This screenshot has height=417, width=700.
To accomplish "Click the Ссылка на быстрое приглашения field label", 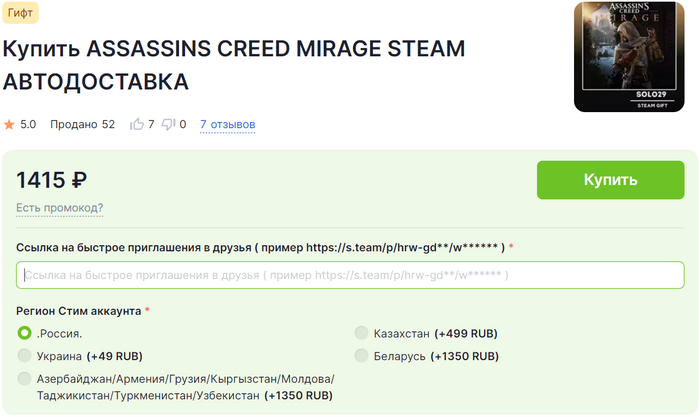I will click(x=260, y=247).
